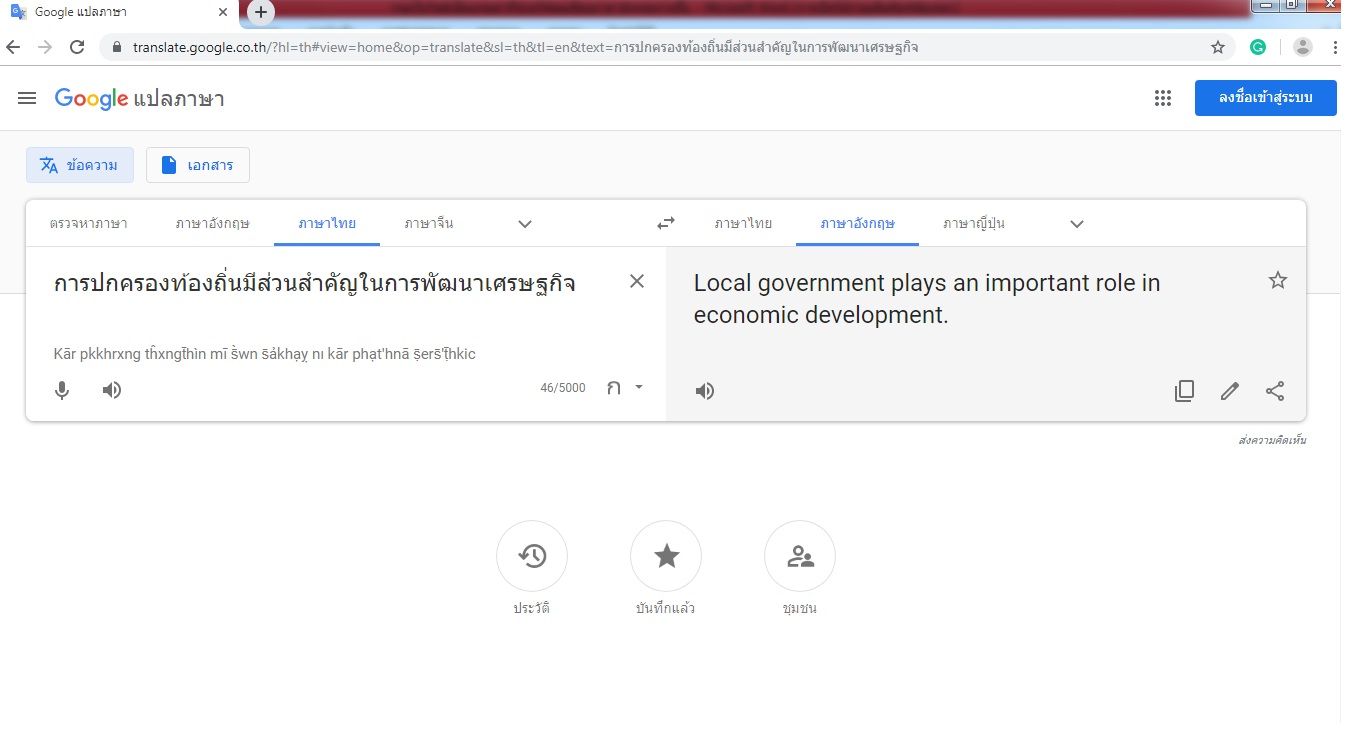
Task: Select the Thai keyboard input tool
Action: pos(614,388)
